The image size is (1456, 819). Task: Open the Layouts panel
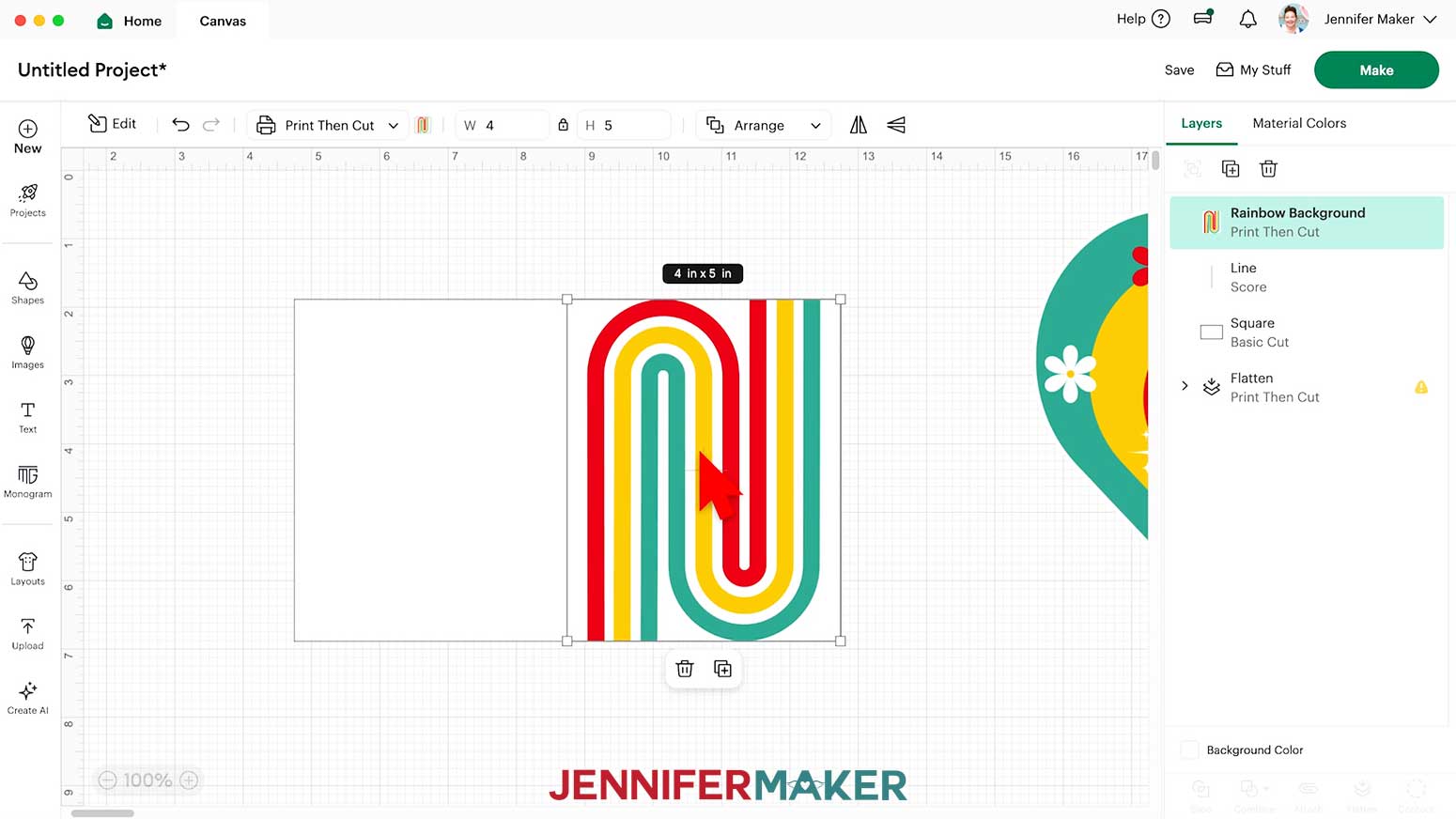coord(28,569)
